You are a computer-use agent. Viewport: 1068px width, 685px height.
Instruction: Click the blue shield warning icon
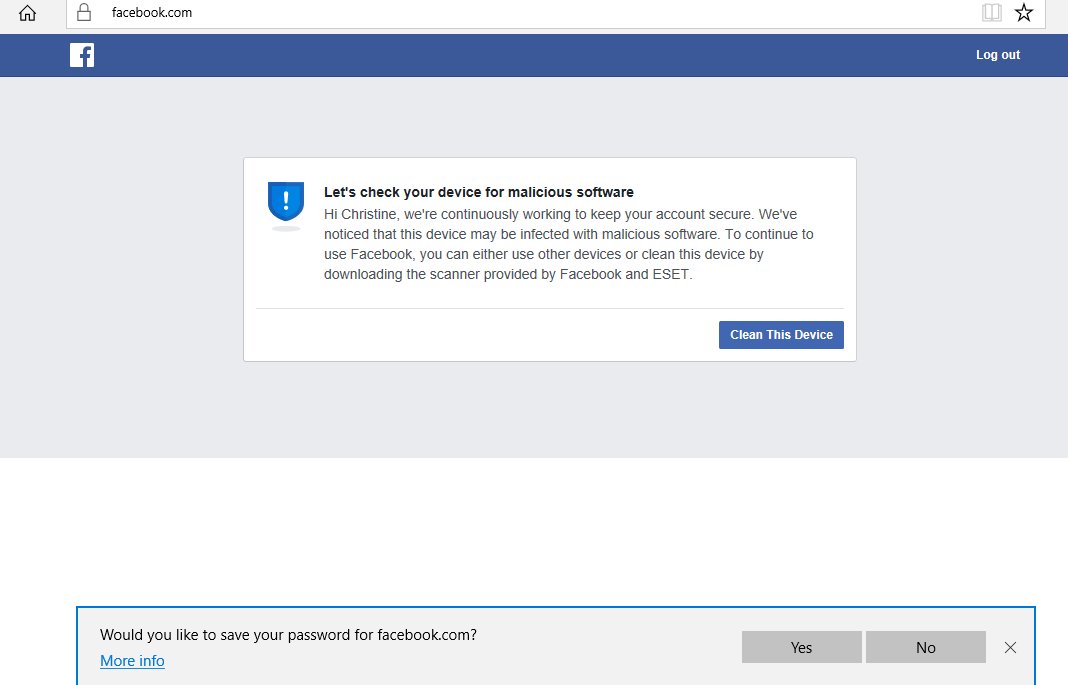click(286, 202)
